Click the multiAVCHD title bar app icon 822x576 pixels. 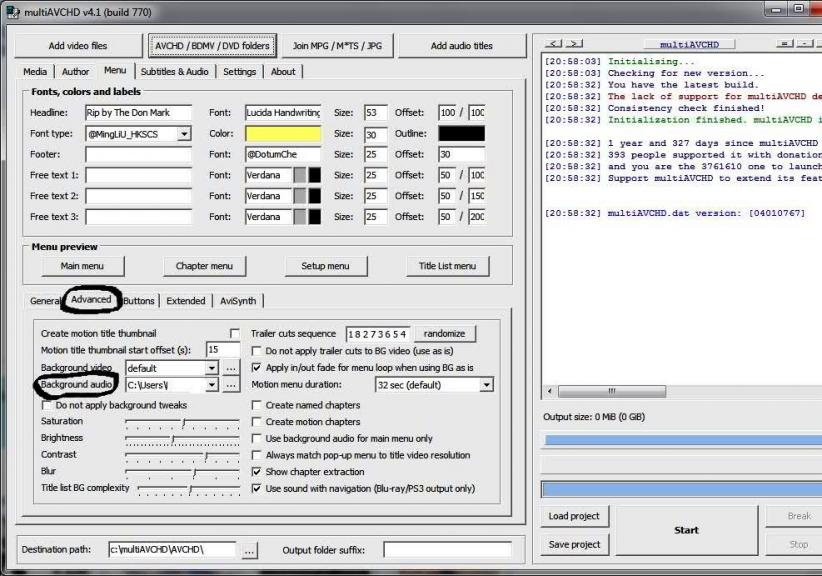[x=11, y=11]
